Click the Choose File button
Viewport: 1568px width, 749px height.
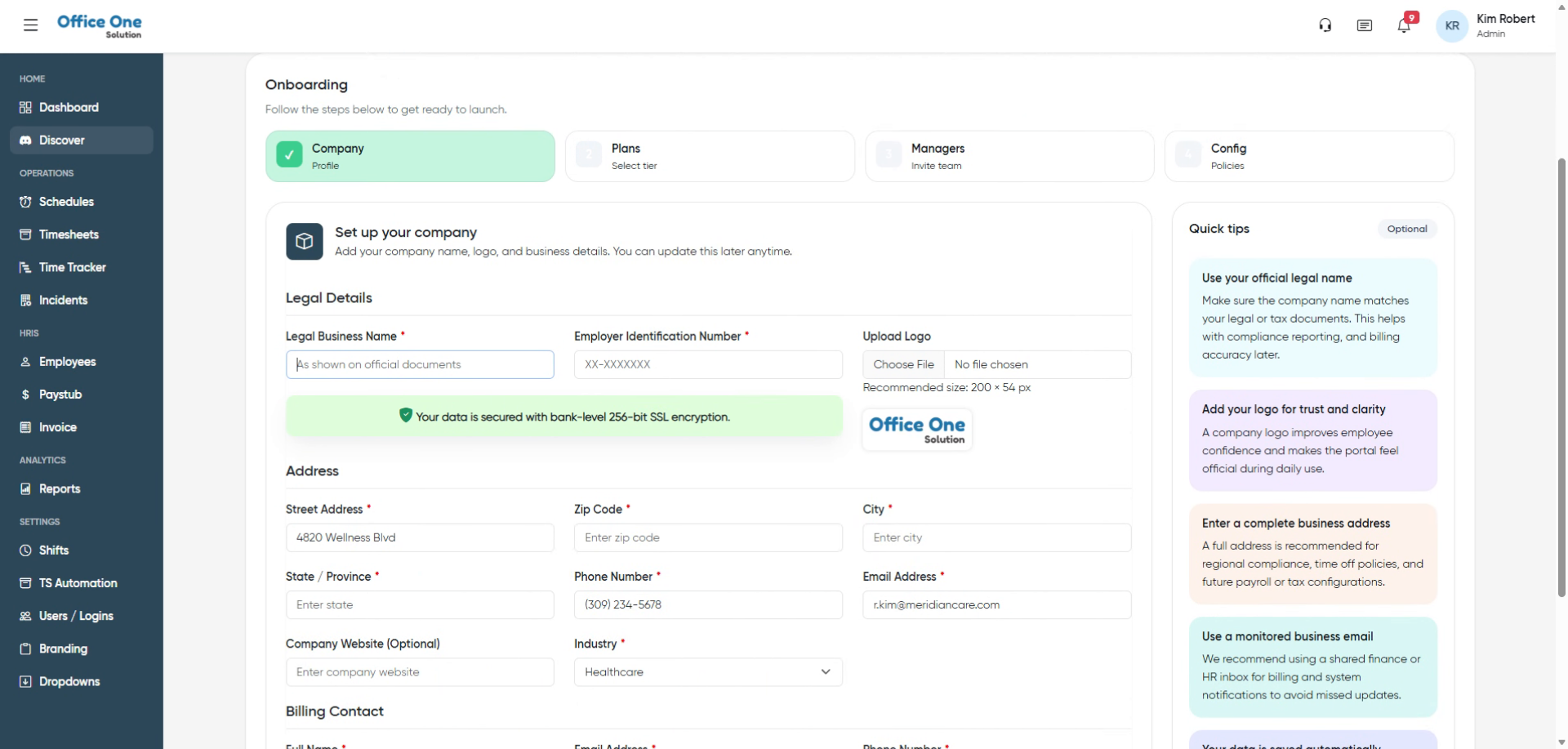point(903,365)
